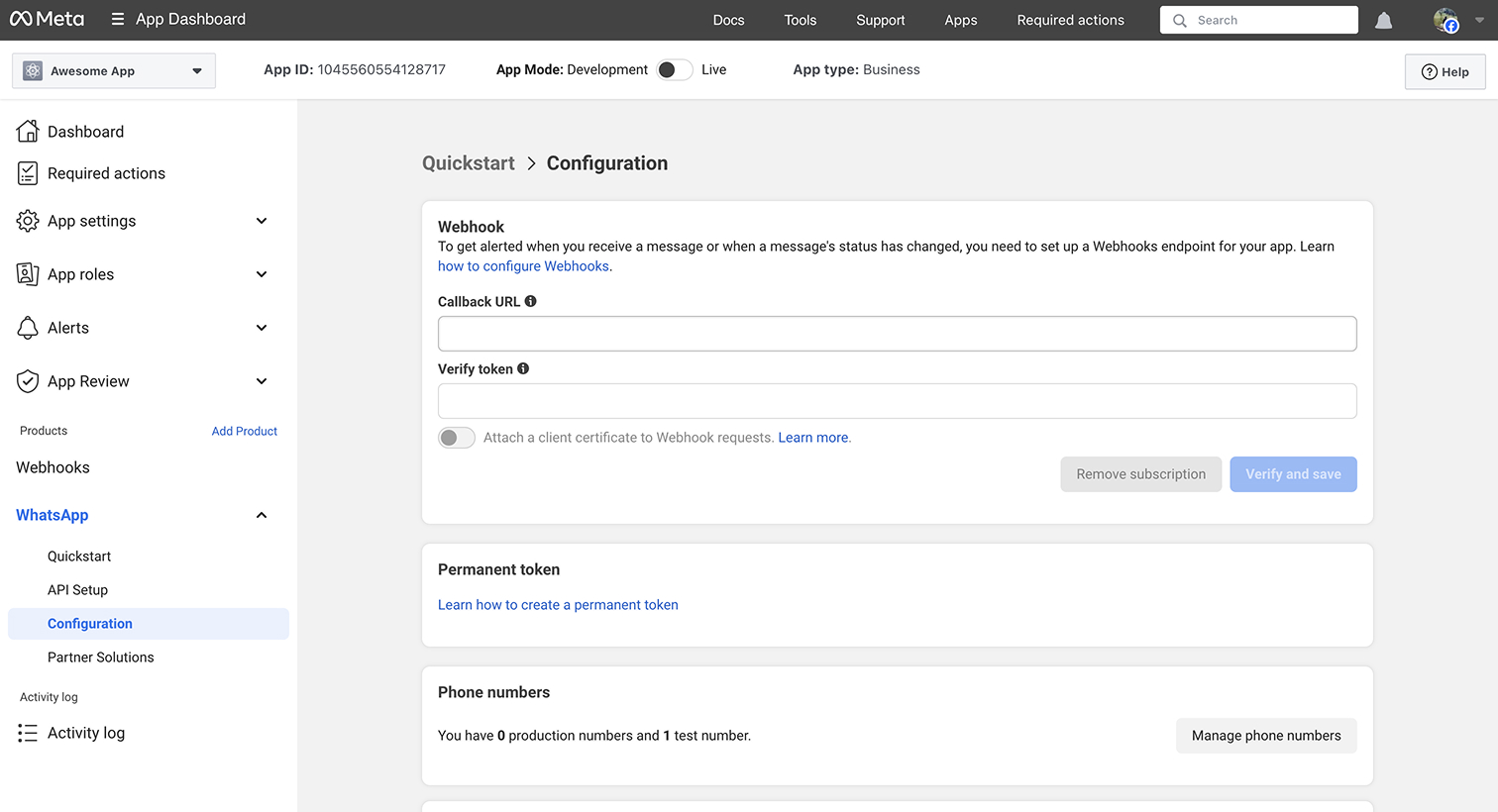Click inside the Verify token field
This screenshot has width=1498, height=812.
pos(897,400)
